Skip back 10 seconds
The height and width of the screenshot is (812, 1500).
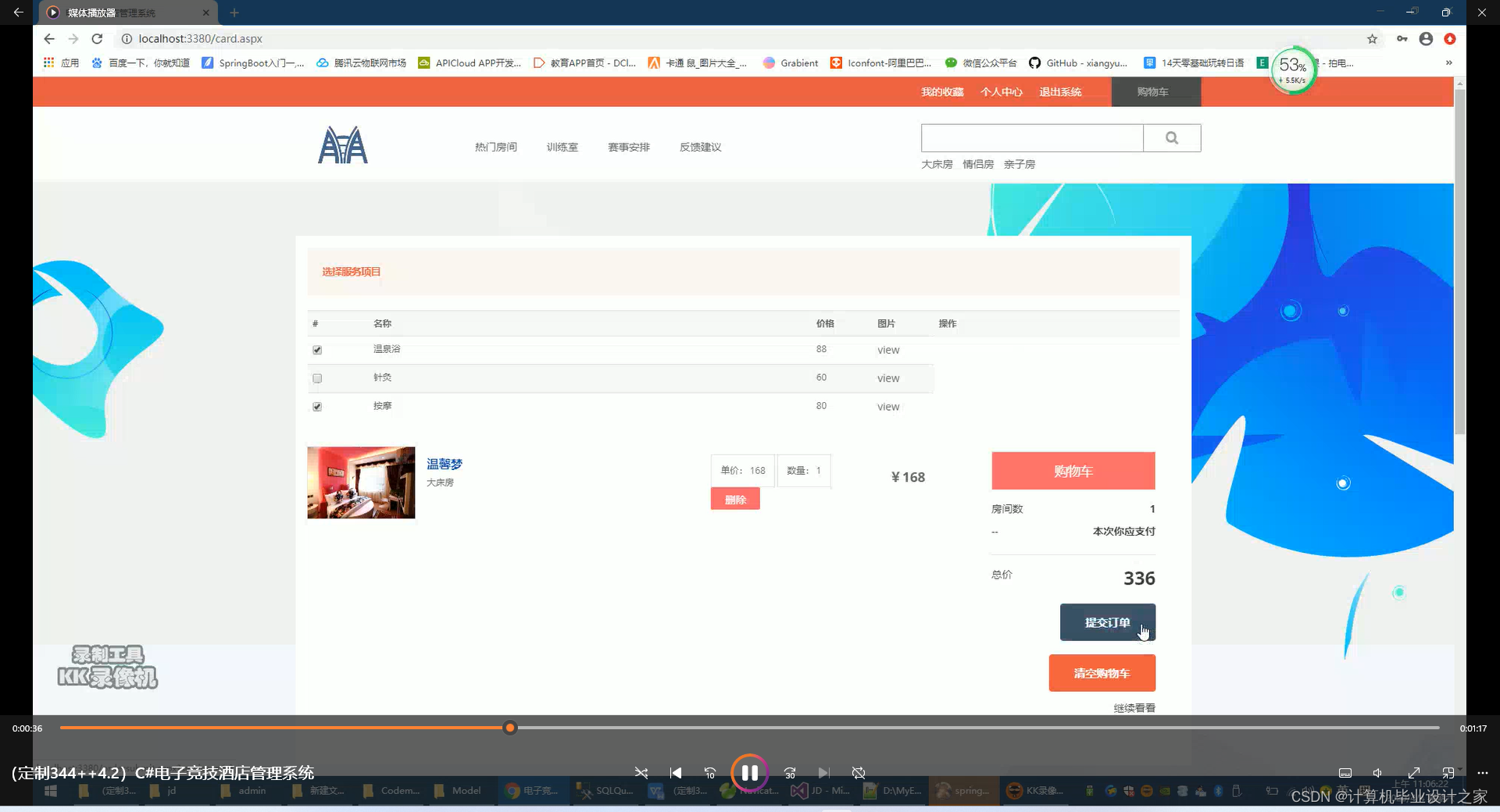(710, 773)
